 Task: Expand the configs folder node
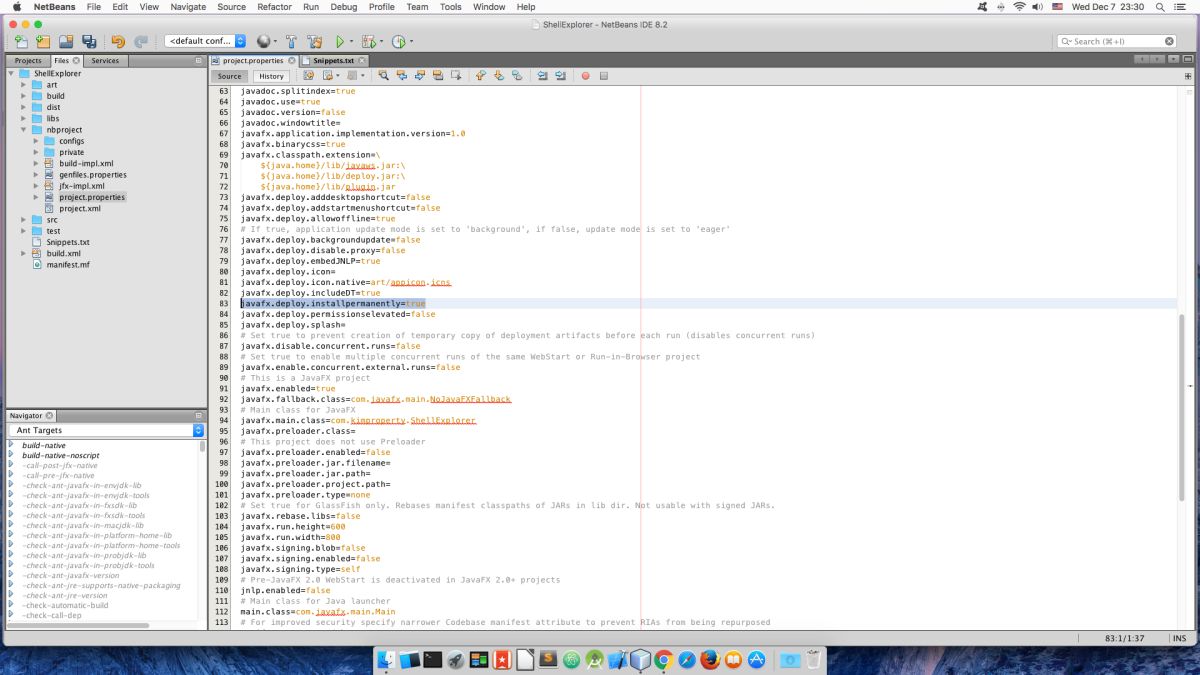pyautogui.click(x=36, y=141)
